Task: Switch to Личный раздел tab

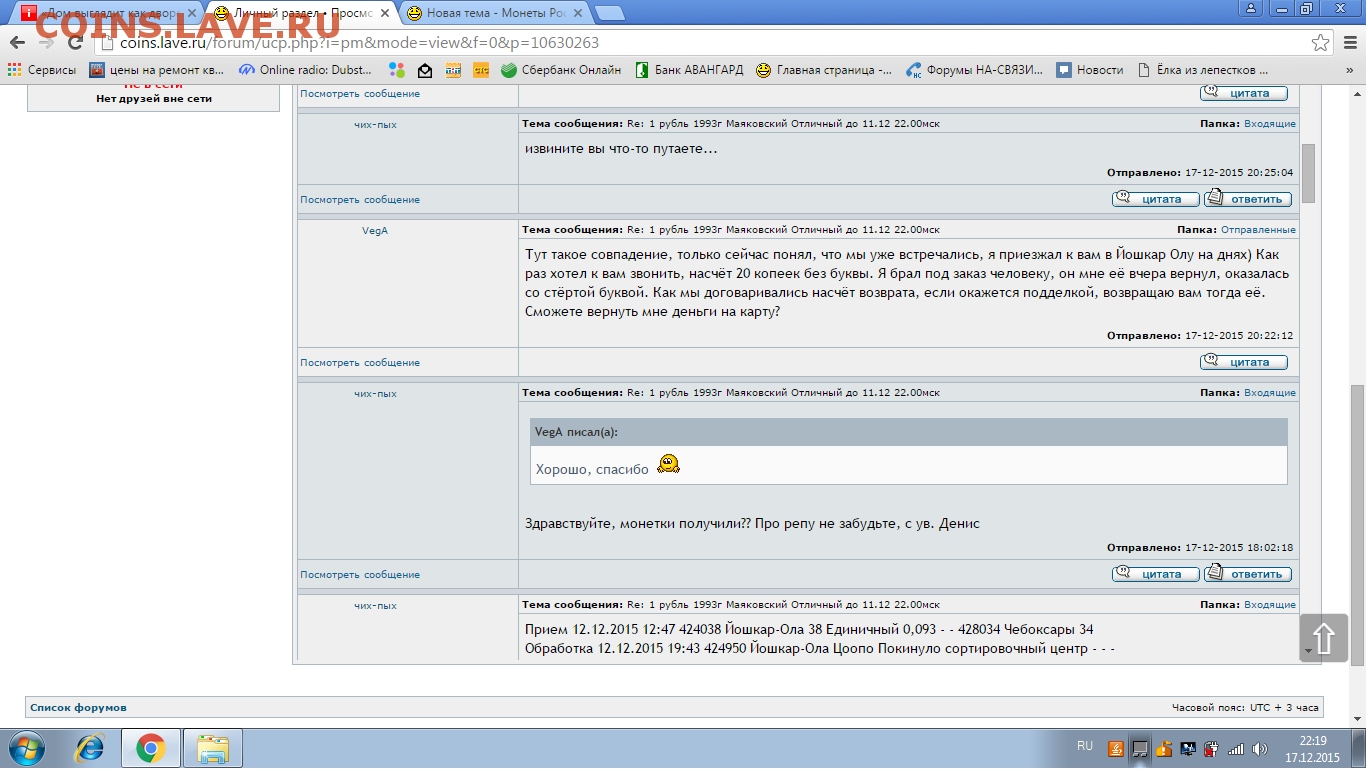Action: pos(302,13)
